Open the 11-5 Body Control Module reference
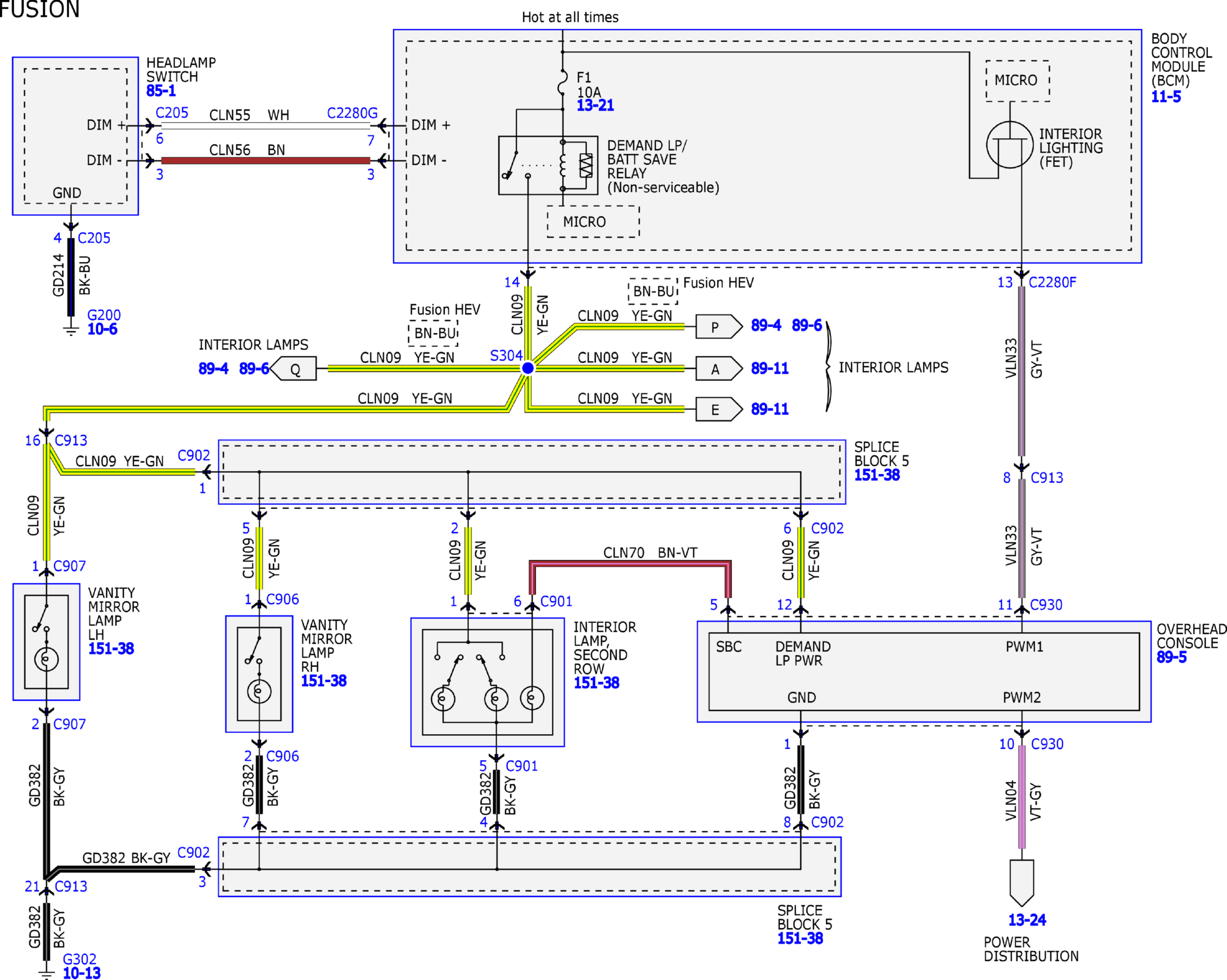1227x980 pixels. [x=1166, y=97]
